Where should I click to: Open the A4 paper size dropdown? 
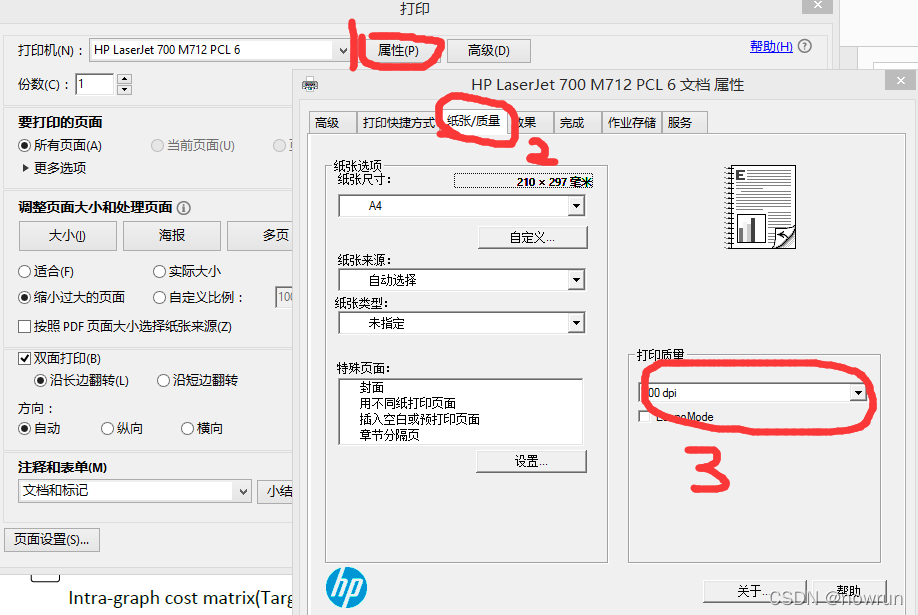click(x=577, y=206)
